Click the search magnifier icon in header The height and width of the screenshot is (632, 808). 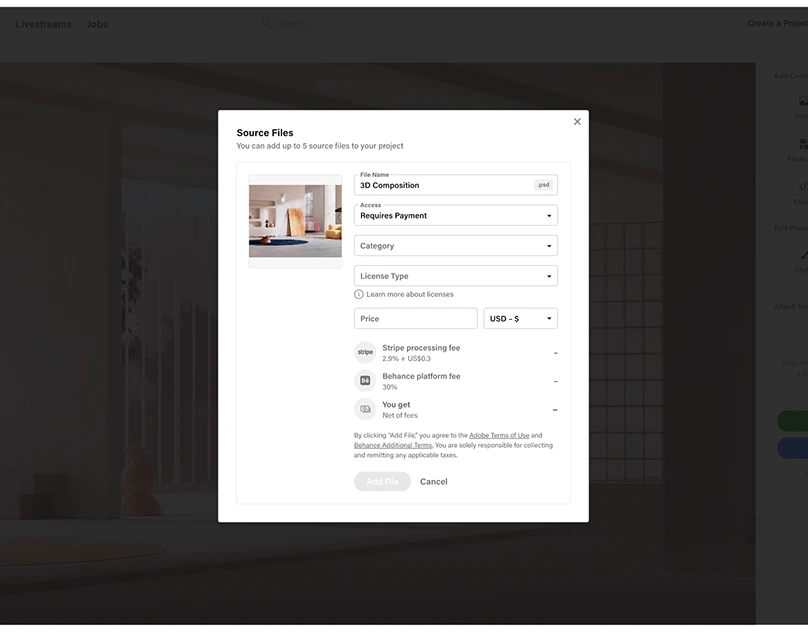coord(266,23)
